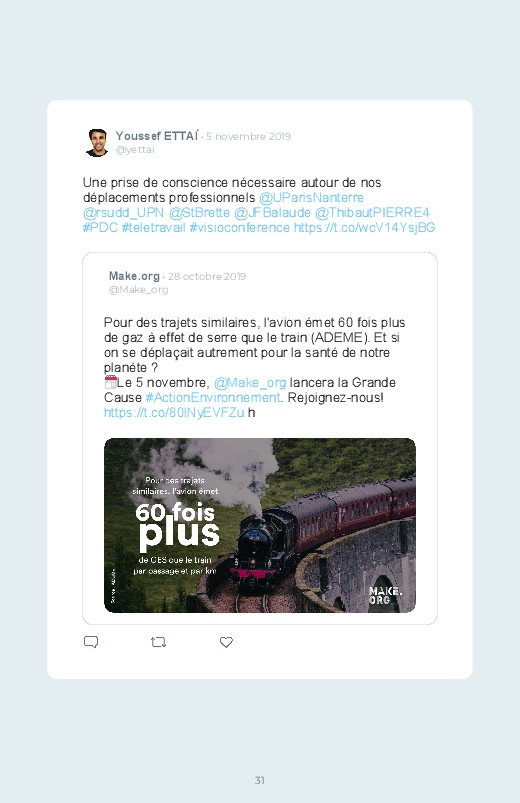Click the calendar emoji in quoted tweet

[111, 382]
